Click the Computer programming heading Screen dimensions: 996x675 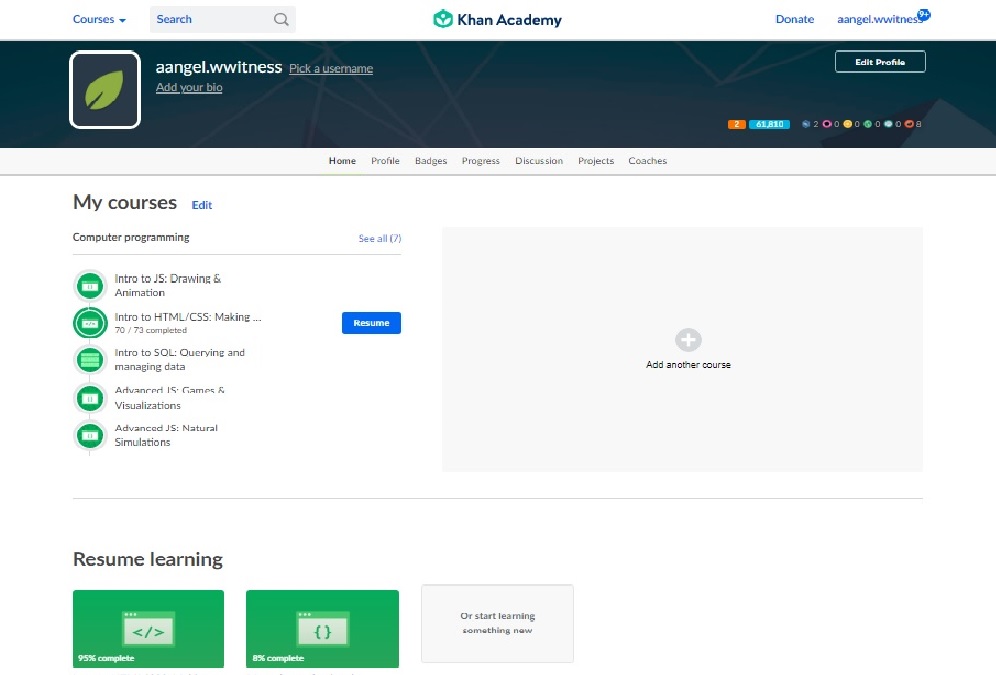131,237
